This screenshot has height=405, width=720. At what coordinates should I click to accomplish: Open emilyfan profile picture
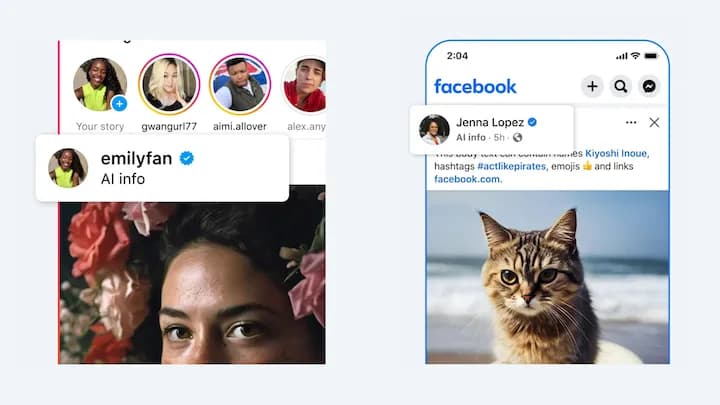click(x=68, y=168)
